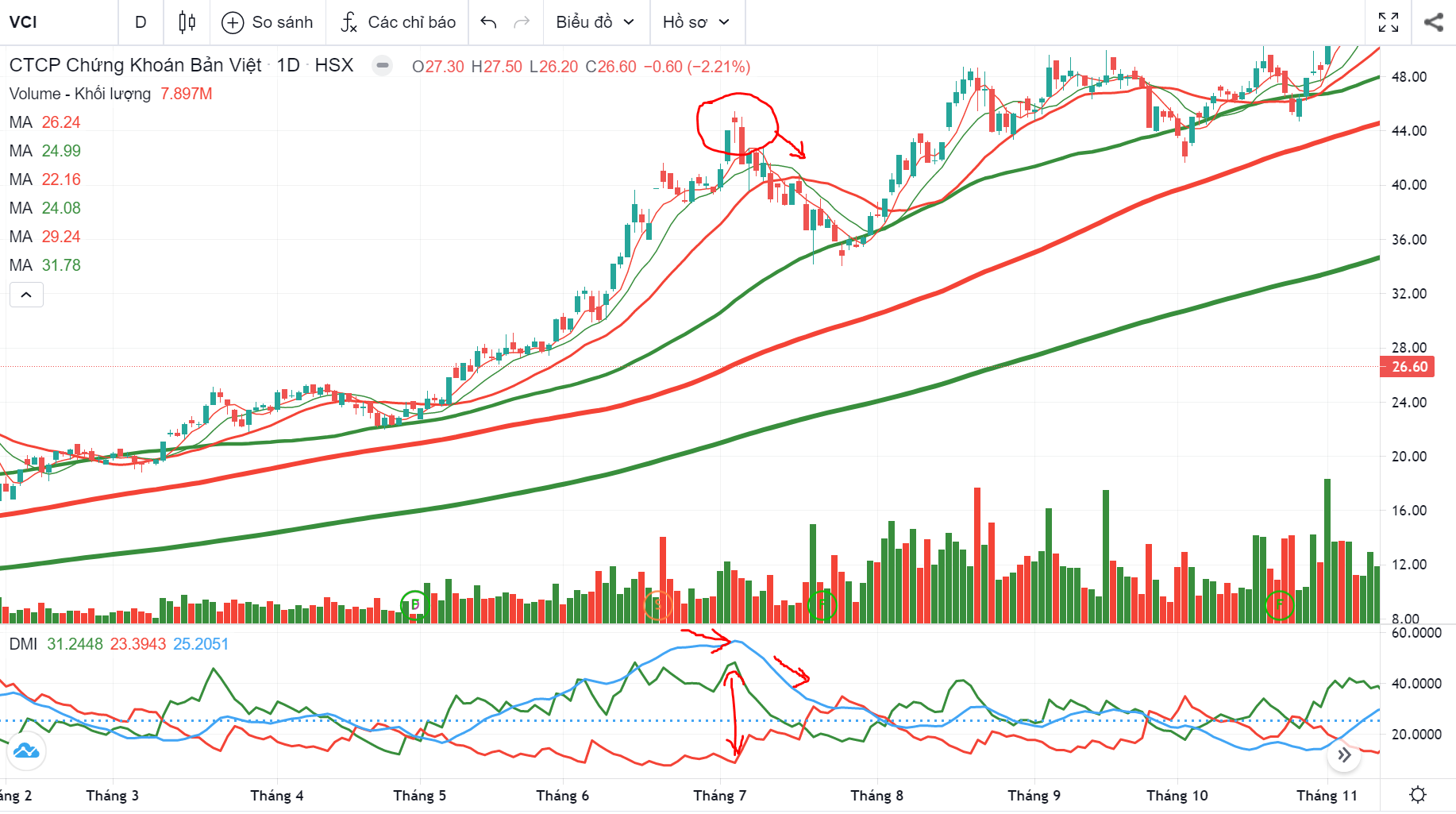Open Các chỉ báo indicators menu
The image size is (1456, 814).
tap(399, 22)
